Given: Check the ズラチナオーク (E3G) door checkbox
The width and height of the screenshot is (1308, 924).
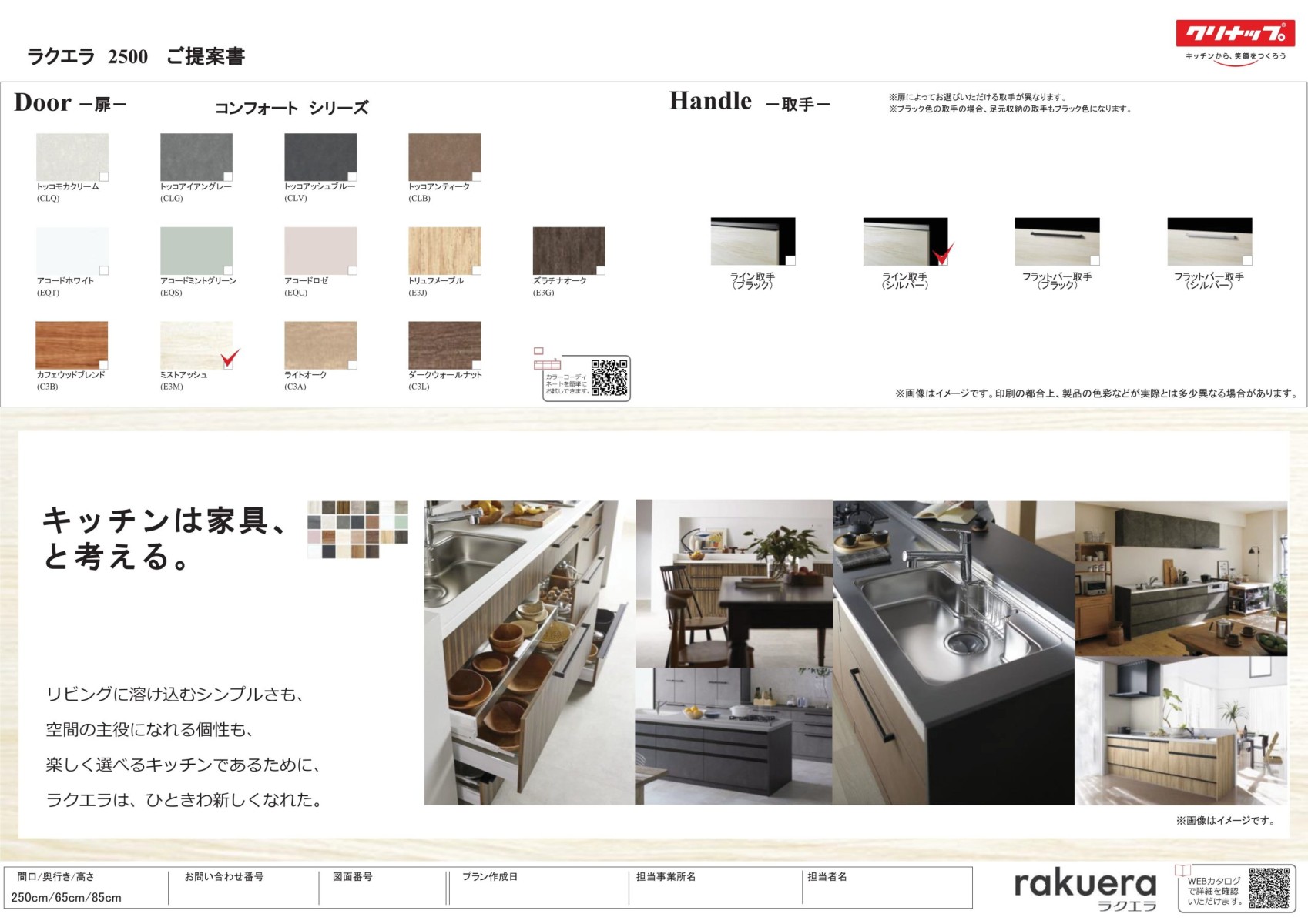Looking at the screenshot, I should [601, 271].
